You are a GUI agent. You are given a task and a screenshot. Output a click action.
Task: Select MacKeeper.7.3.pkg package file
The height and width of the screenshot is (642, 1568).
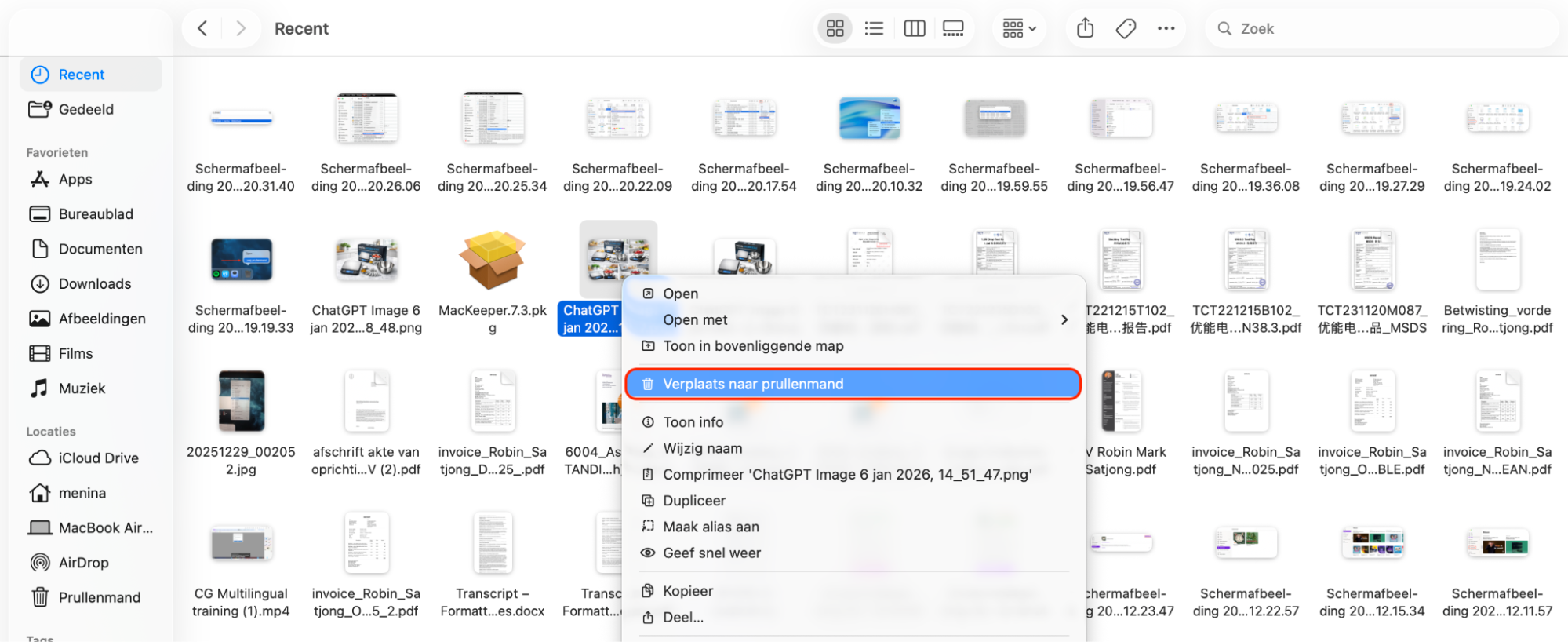[493, 261]
